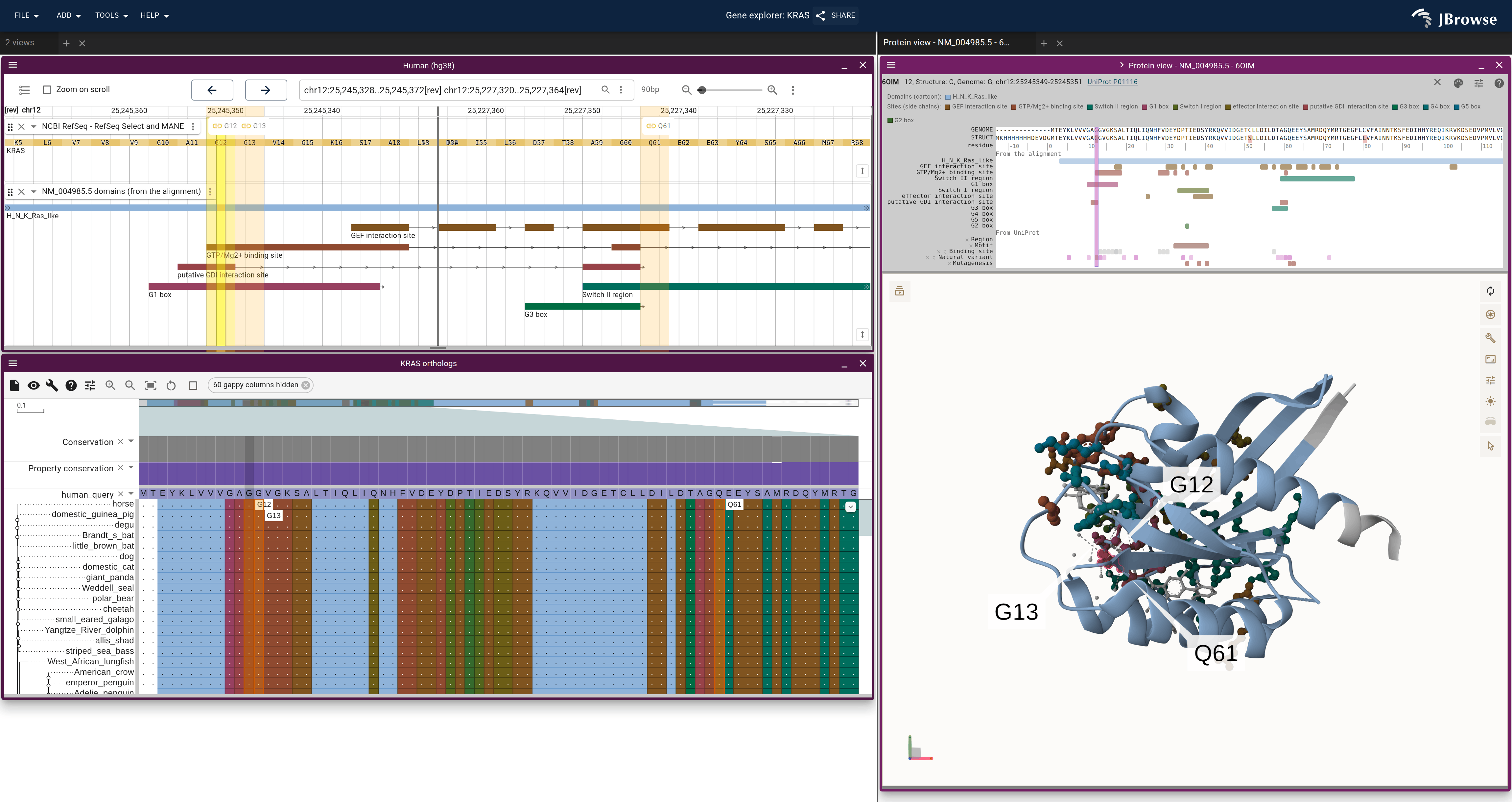Open the FILE menu
1512x802 pixels.
coord(26,15)
